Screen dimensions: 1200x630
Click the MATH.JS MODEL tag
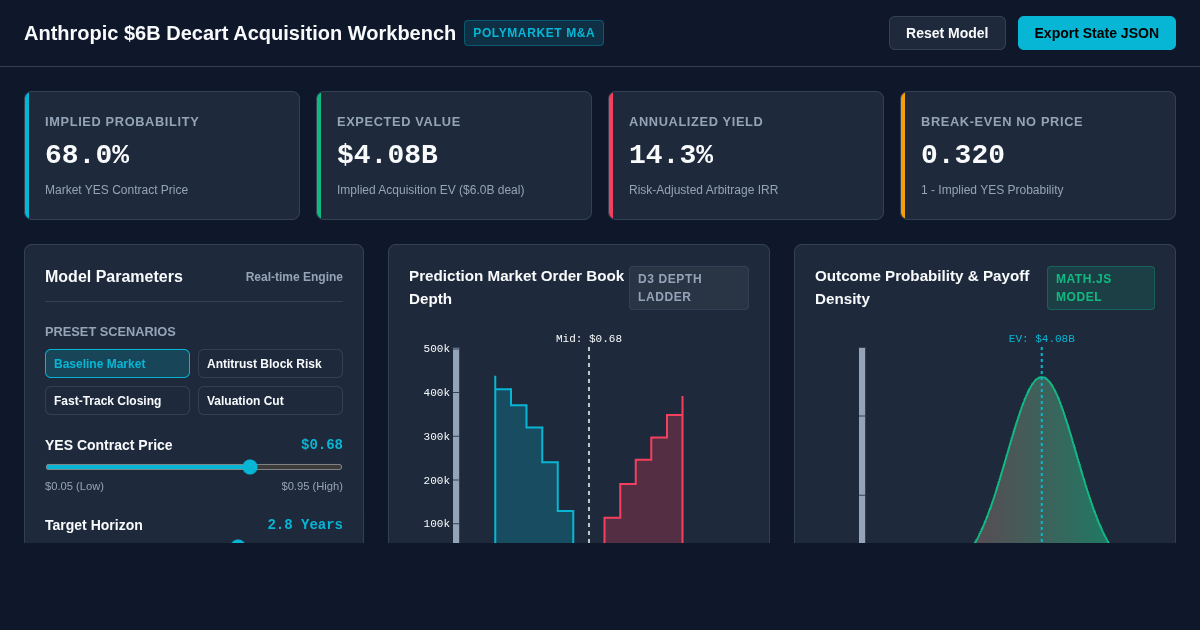click(1101, 288)
